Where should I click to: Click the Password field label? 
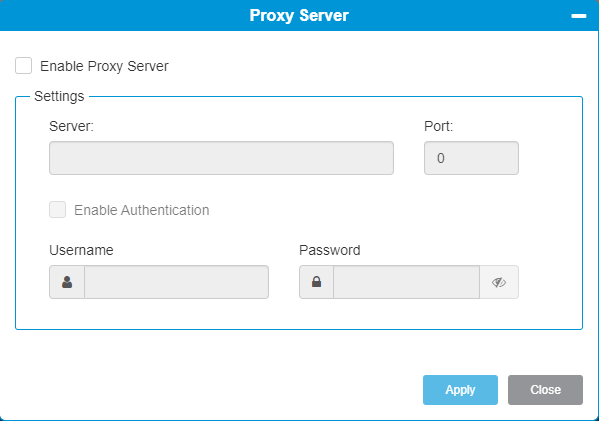tap(330, 250)
